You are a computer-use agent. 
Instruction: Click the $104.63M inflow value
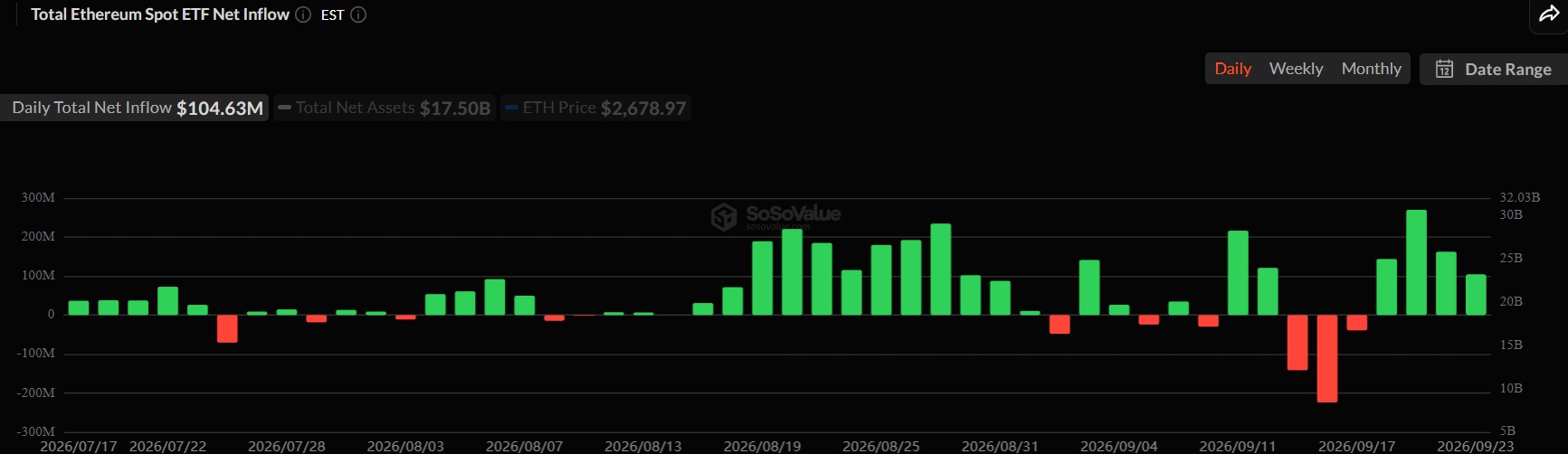coord(220,109)
